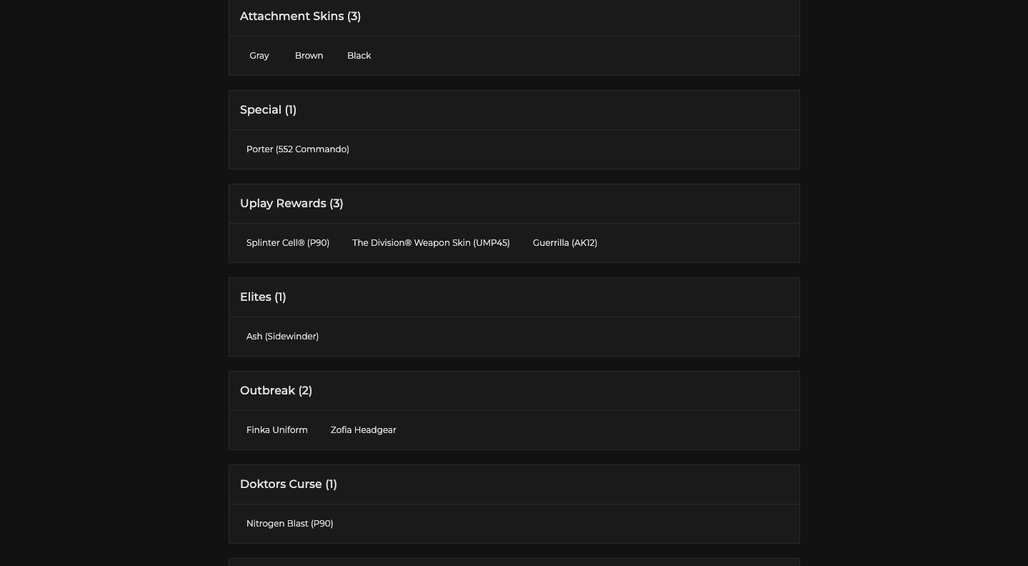Select Nitrogen Blast (P90) skin
The height and width of the screenshot is (566, 1028).
tap(290, 523)
